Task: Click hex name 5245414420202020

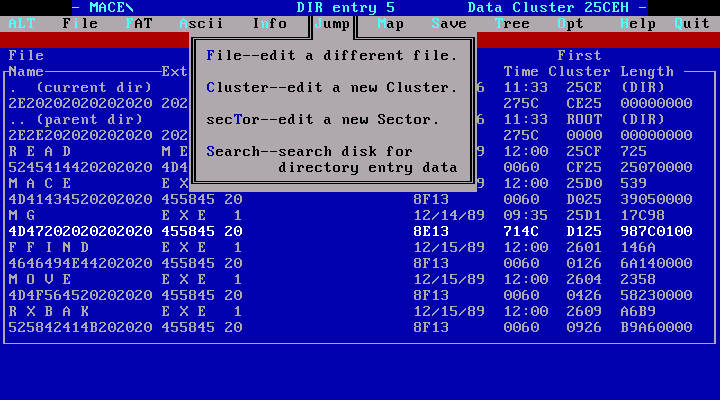Action: pos(80,168)
